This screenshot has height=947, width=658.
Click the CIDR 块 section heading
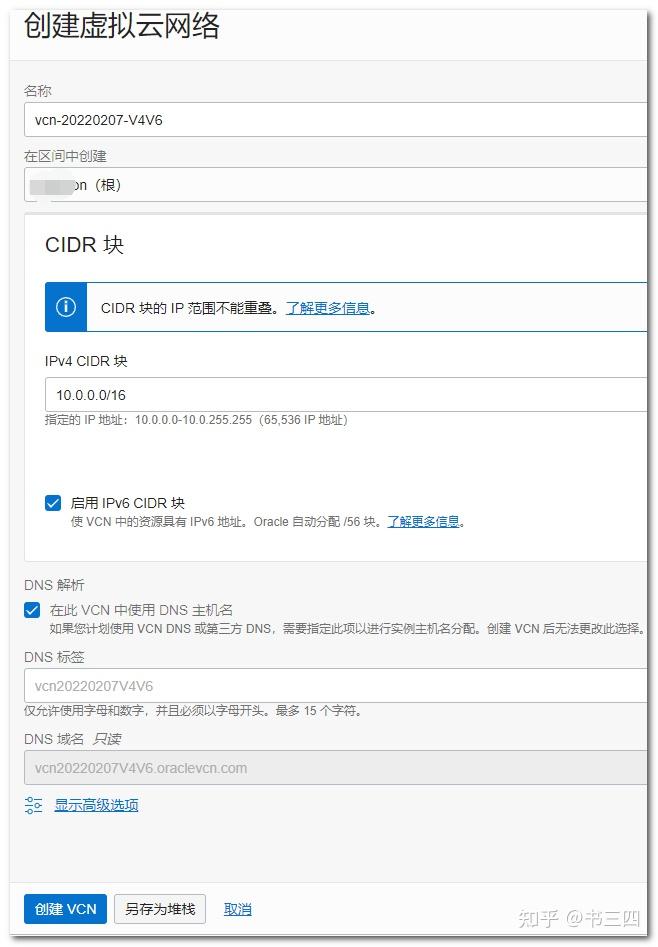(x=84, y=245)
